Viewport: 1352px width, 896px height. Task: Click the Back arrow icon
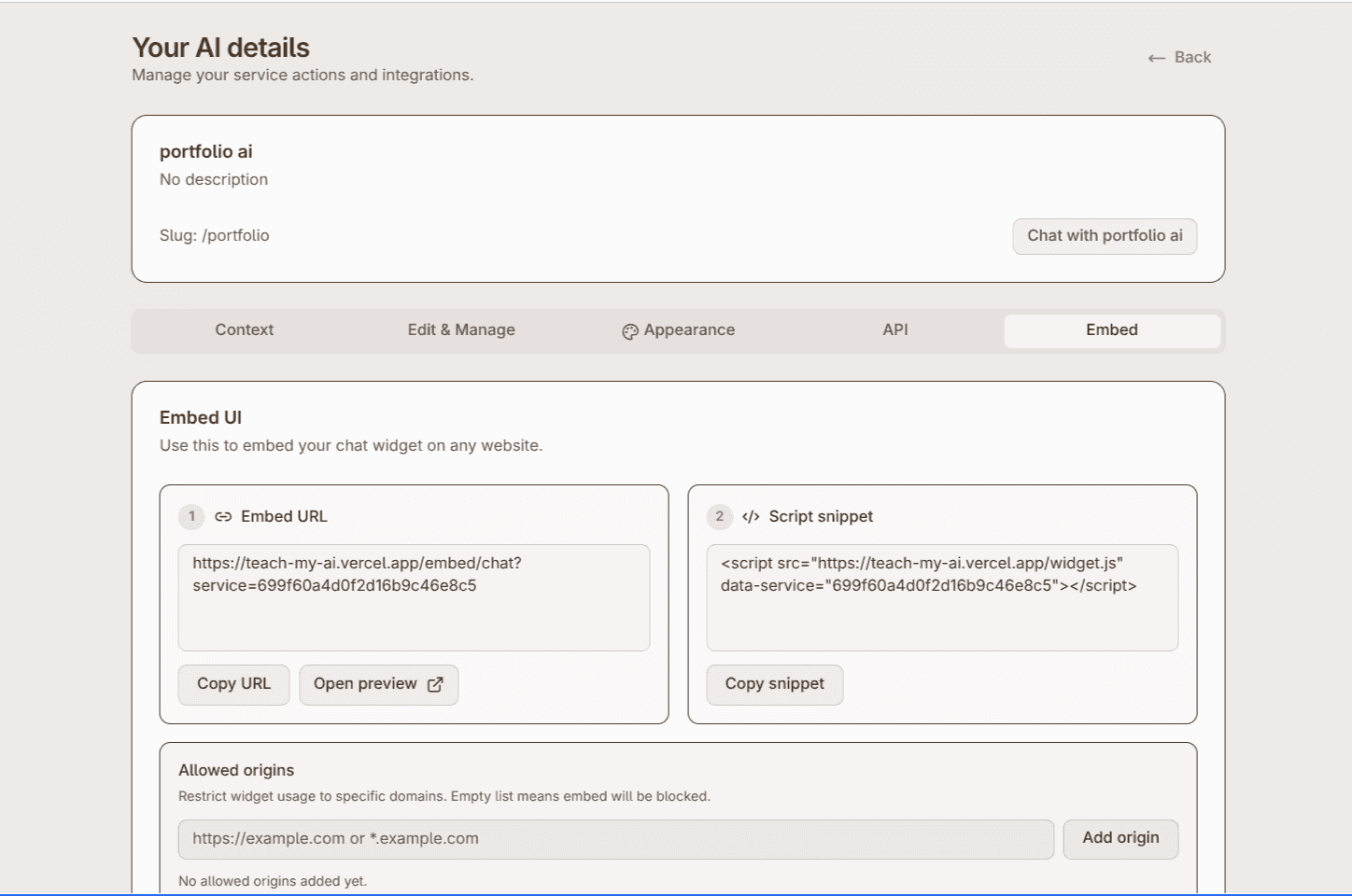[x=1156, y=58]
